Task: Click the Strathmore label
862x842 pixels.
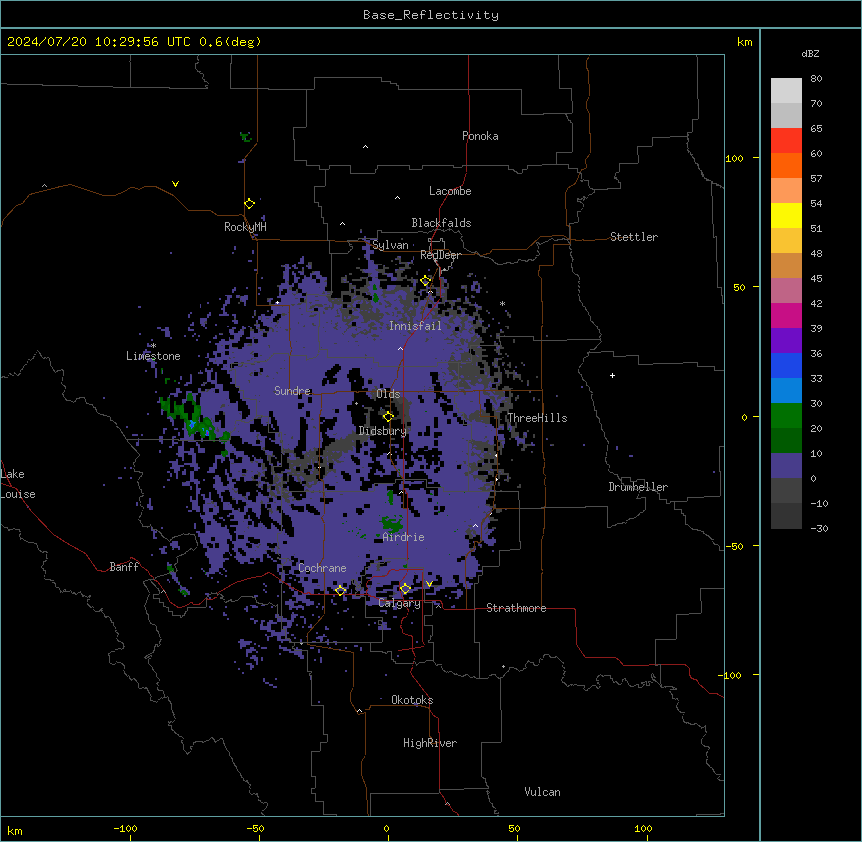Action: [516, 608]
